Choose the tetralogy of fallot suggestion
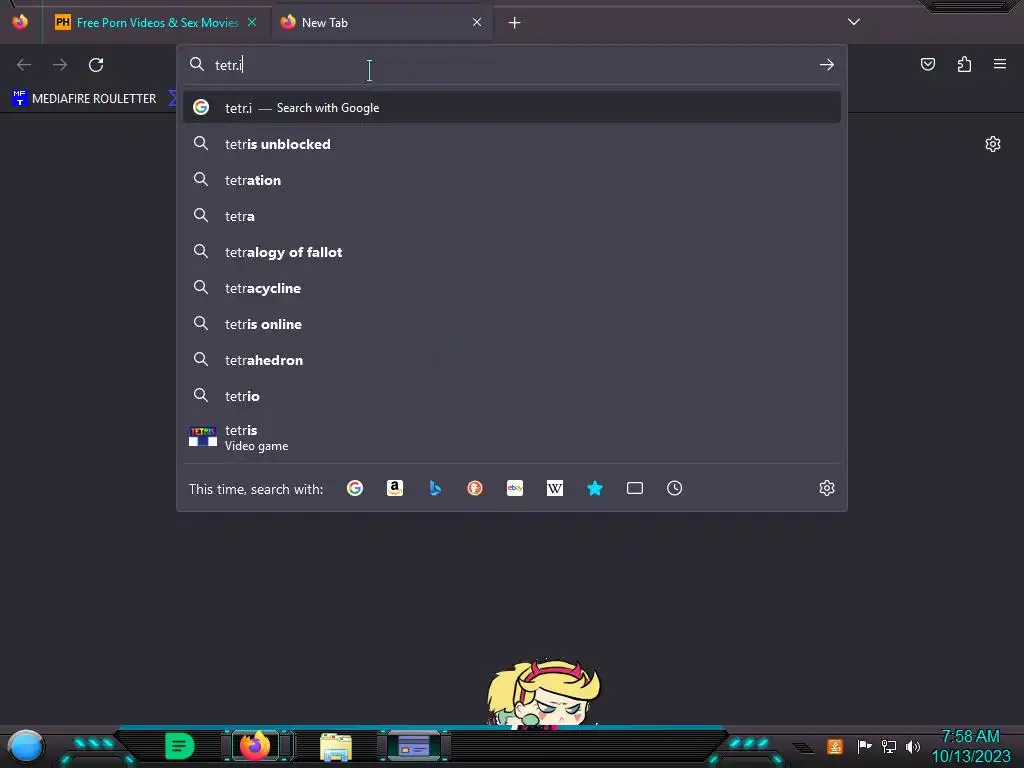 click(512, 251)
